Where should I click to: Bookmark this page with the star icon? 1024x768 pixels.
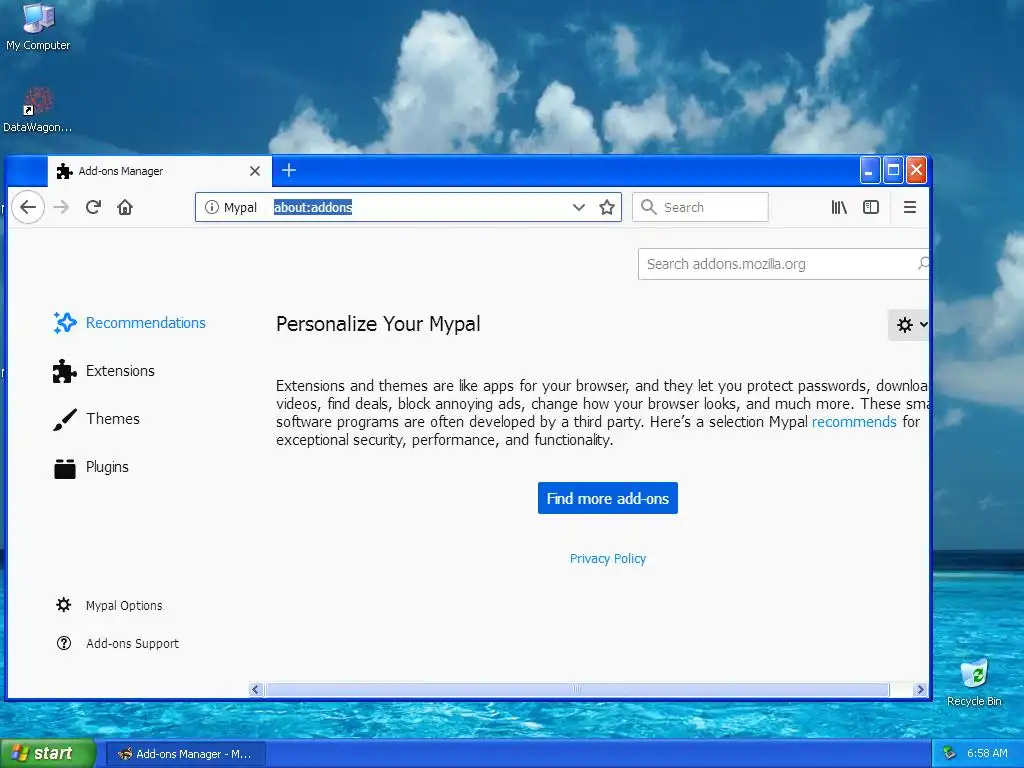pyautogui.click(x=607, y=207)
